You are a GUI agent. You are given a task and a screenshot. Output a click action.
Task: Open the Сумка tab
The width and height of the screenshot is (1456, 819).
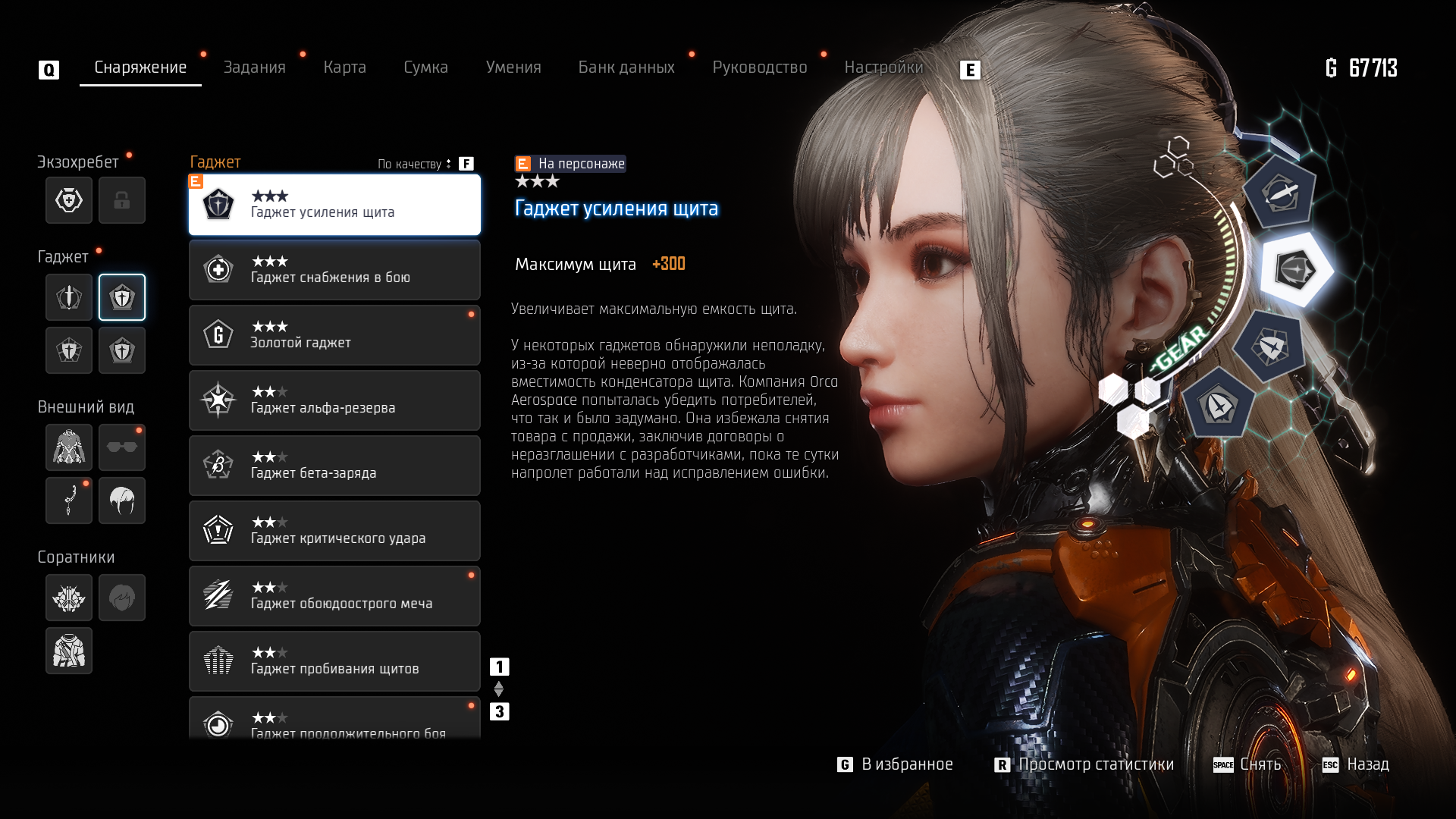click(x=425, y=67)
